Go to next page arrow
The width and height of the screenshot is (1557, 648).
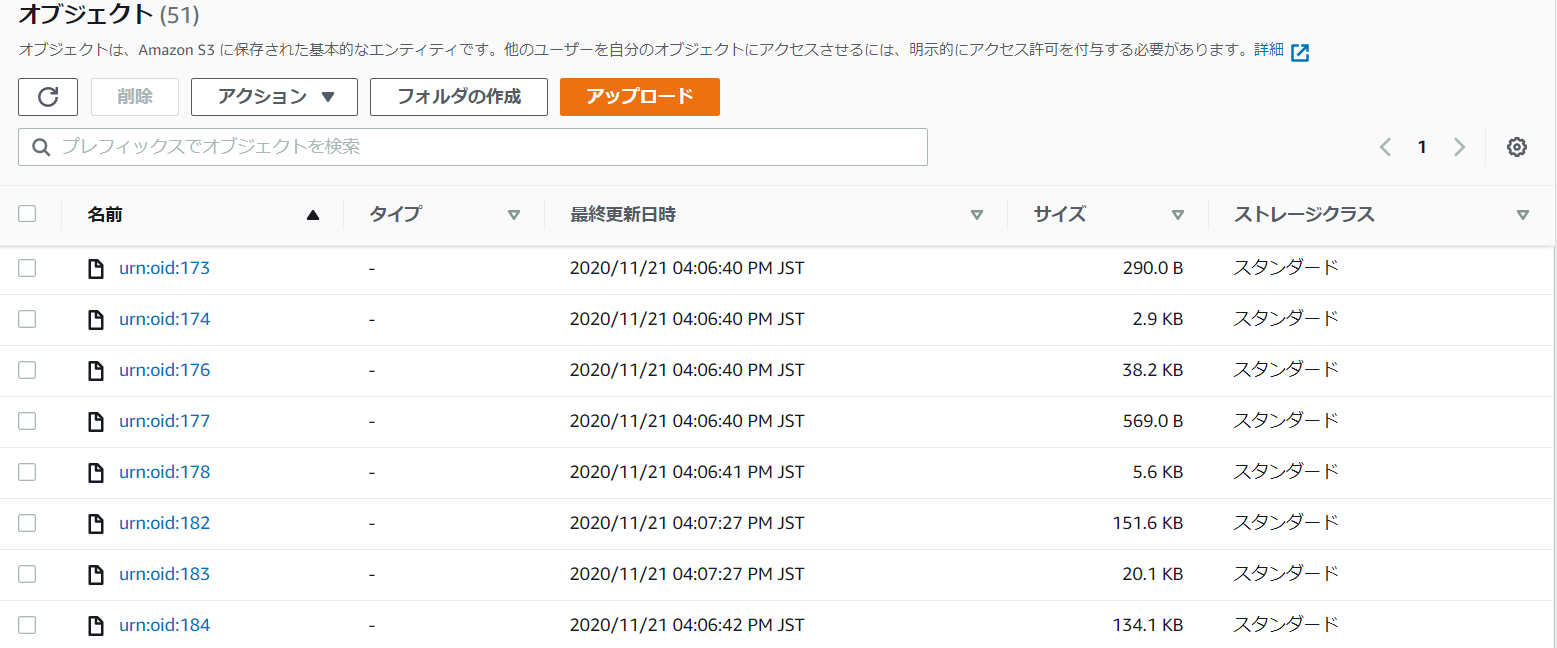pos(1459,147)
